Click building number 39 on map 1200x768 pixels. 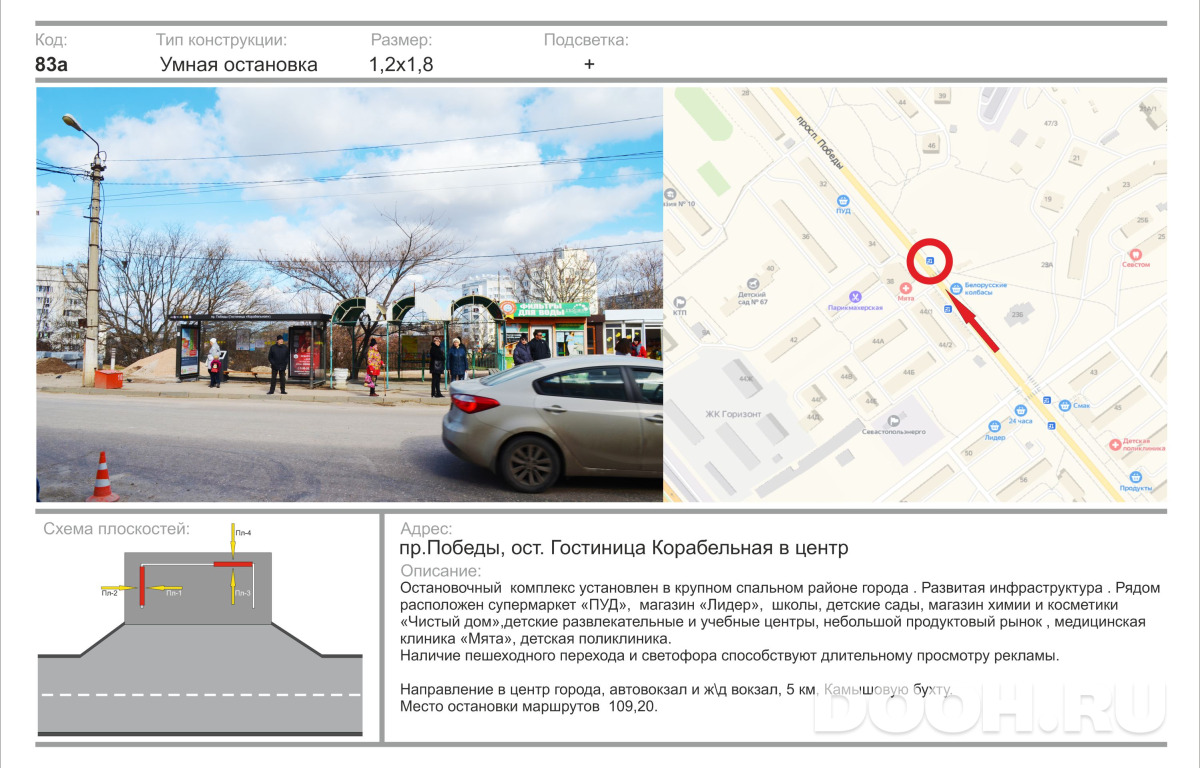[941, 96]
